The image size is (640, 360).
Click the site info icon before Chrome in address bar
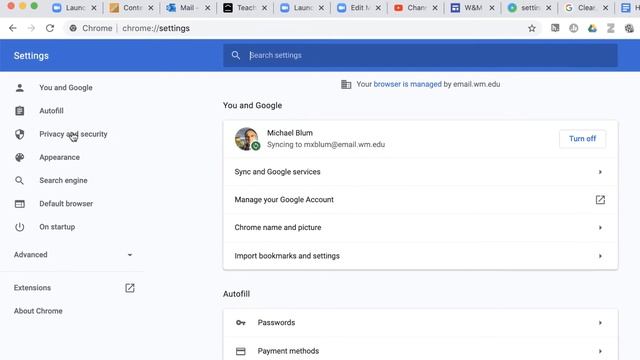pyautogui.click(x=73, y=28)
